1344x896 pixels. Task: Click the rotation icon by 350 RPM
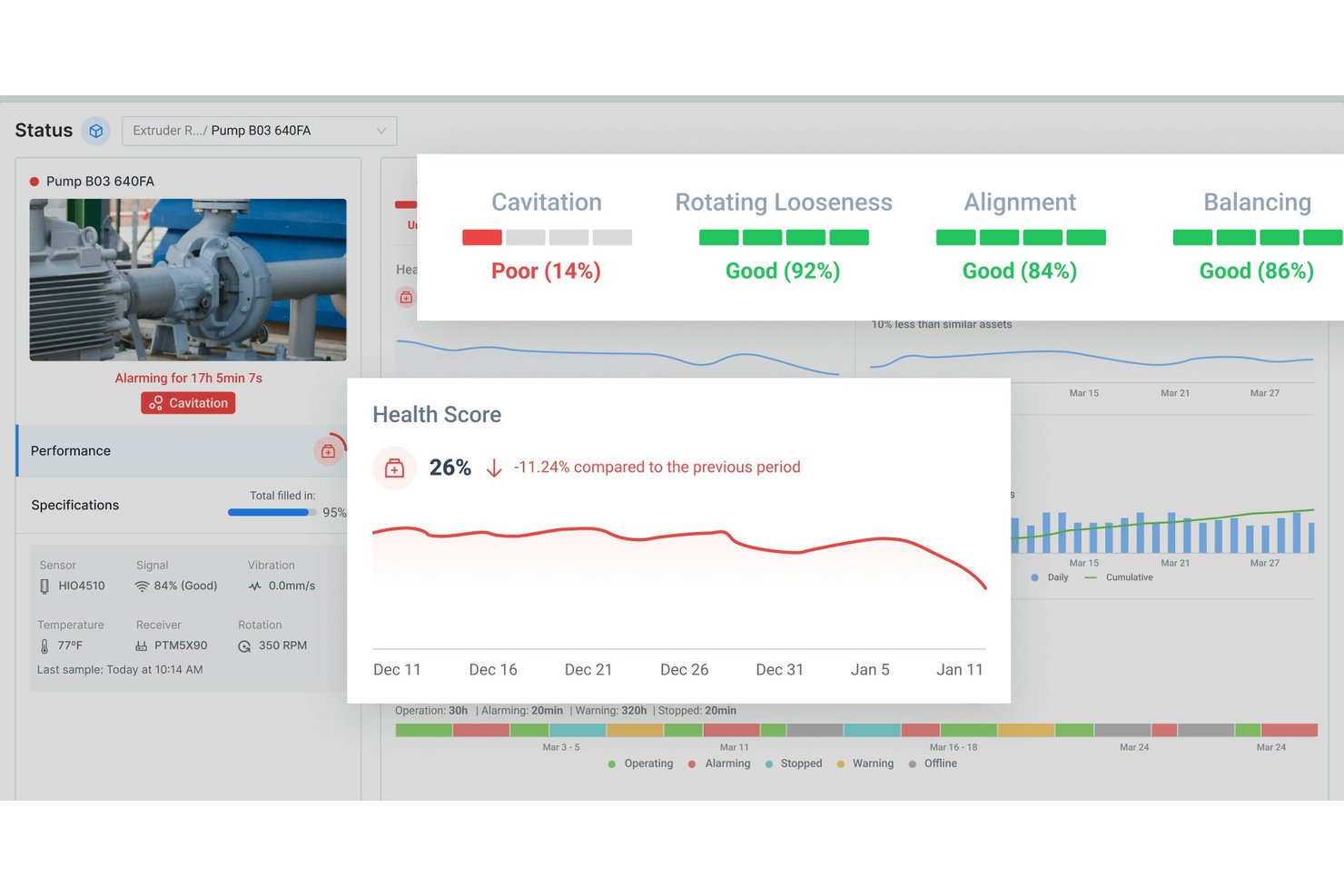coord(244,646)
